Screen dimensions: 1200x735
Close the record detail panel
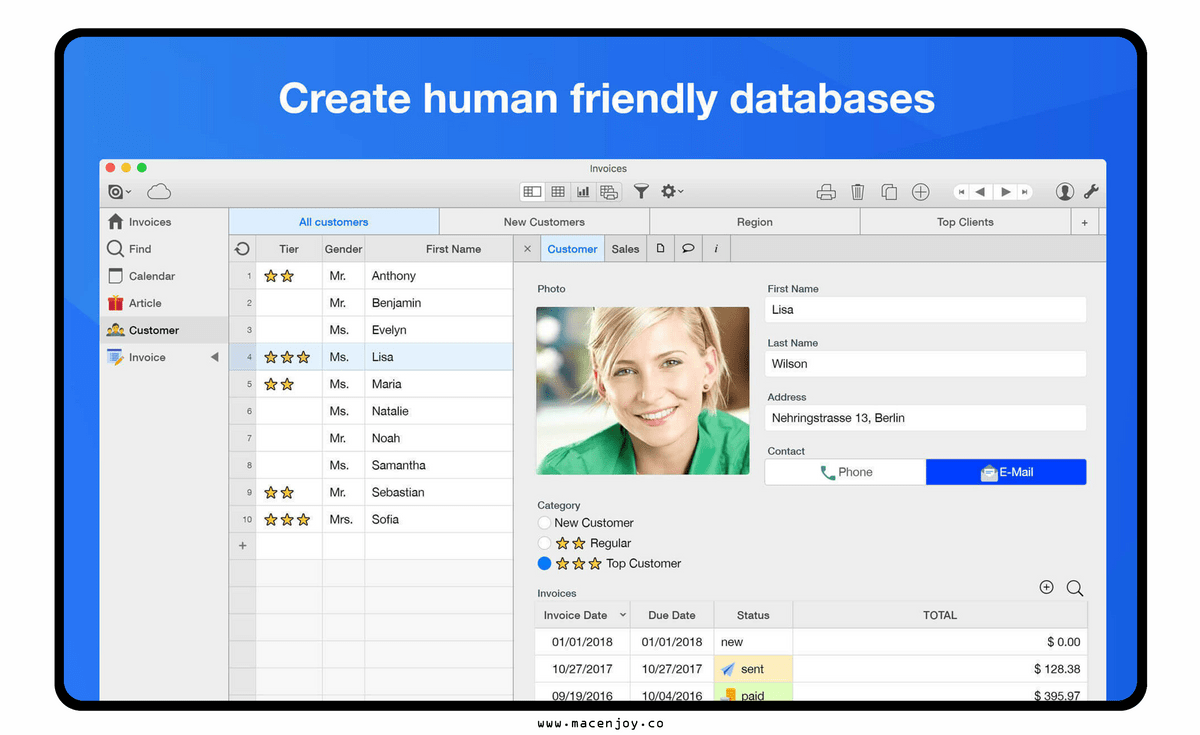pyautogui.click(x=528, y=249)
